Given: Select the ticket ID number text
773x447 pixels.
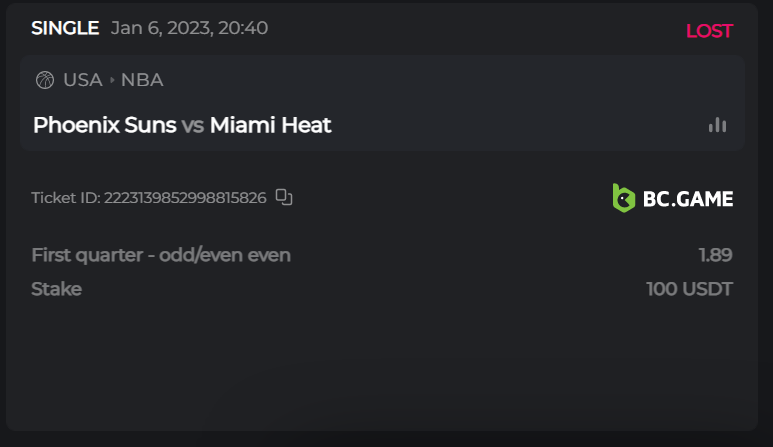Looking at the screenshot, I should click(185, 198).
